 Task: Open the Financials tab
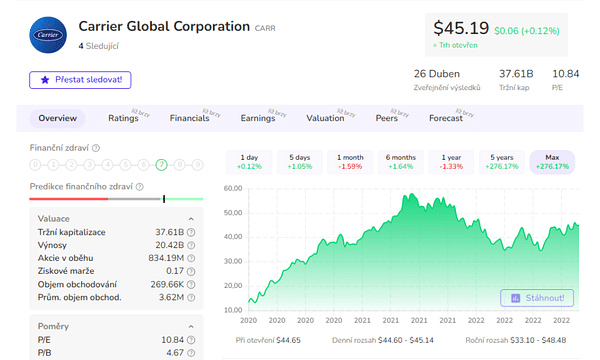tap(190, 118)
